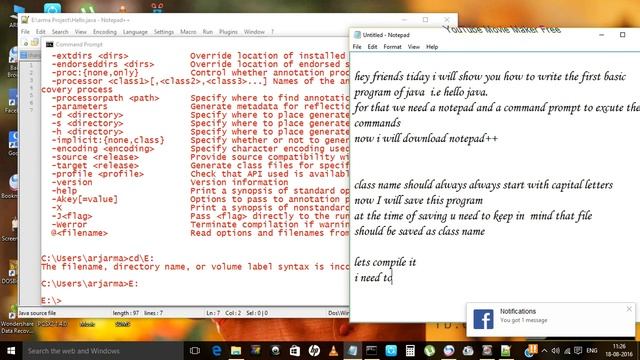Click the Open file icon in Notepad++ toolbar
The image size is (640, 360).
tap(35, 43)
